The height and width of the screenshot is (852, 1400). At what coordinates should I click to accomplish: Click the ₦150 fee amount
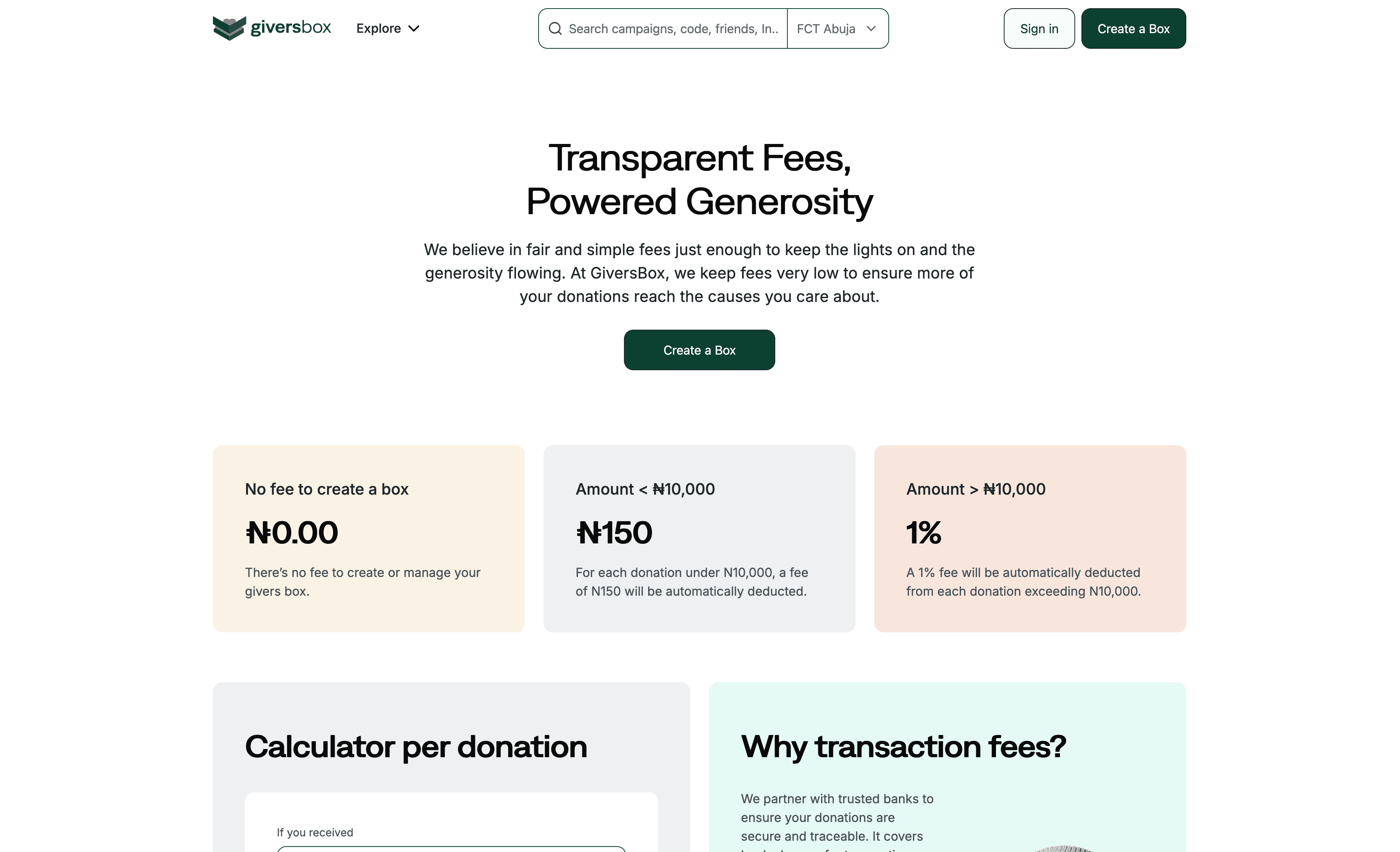(x=614, y=532)
